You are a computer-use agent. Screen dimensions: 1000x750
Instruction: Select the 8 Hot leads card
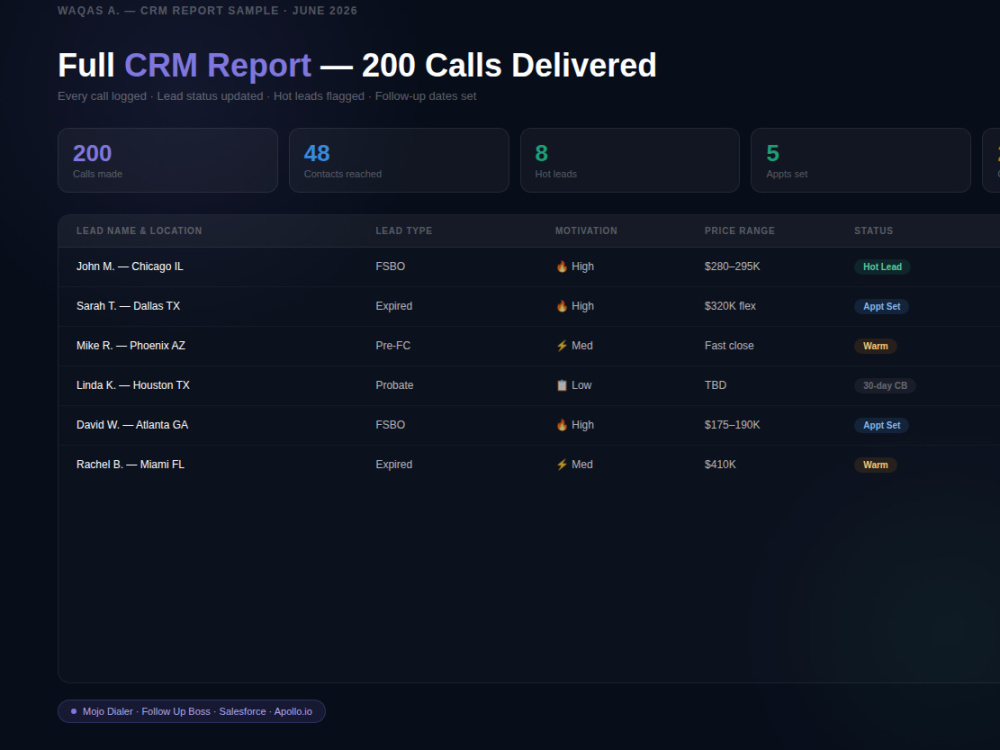630,160
